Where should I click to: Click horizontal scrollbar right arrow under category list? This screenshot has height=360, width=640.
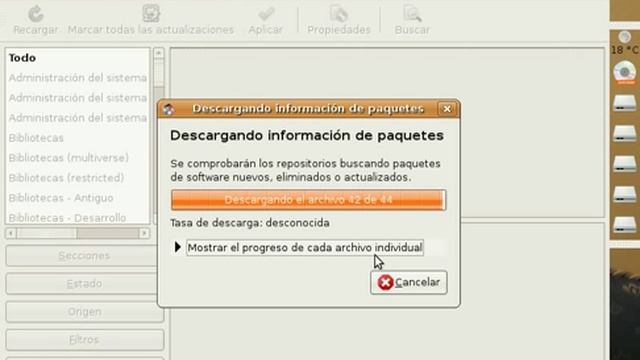click(144, 233)
